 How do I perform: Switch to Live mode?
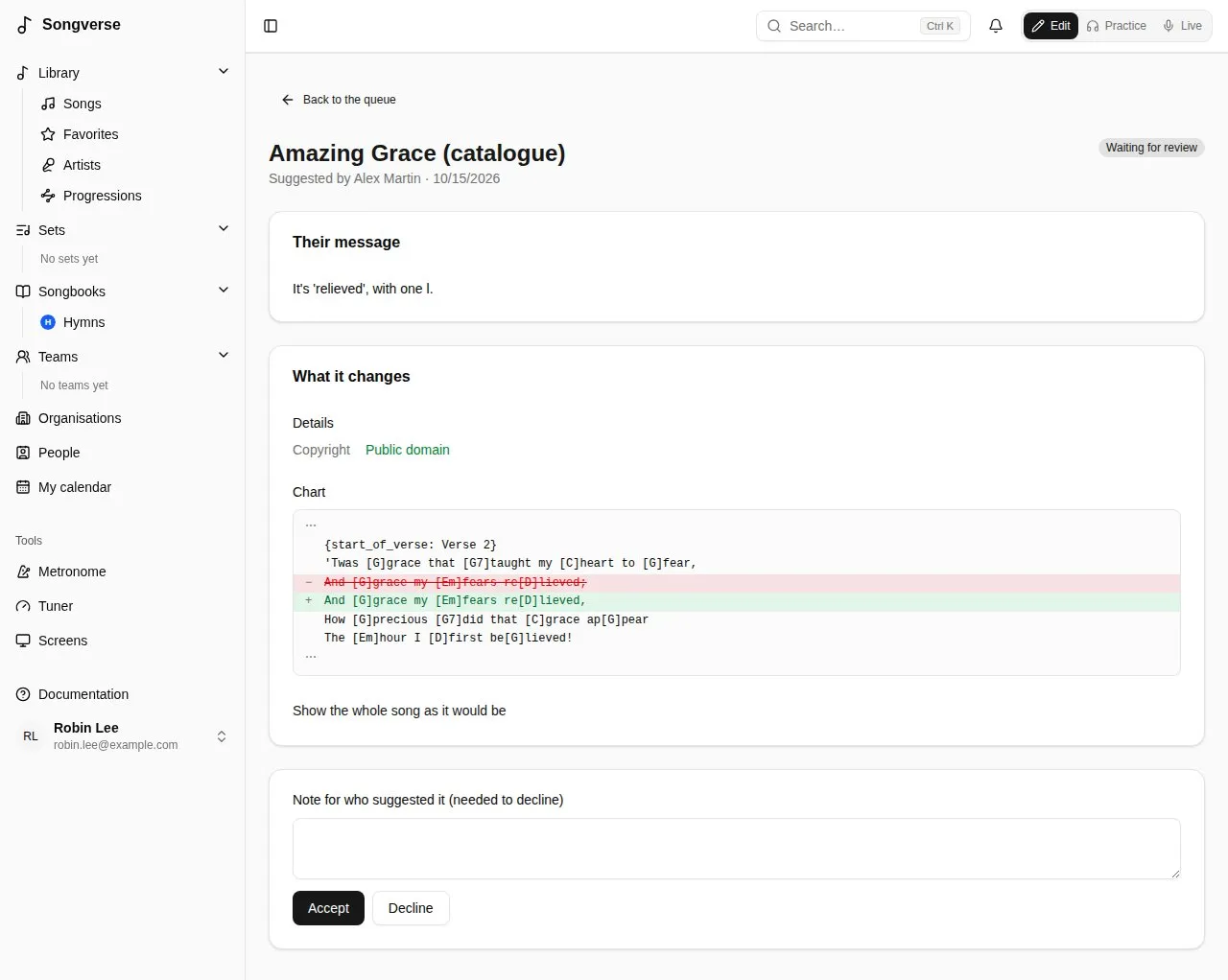(x=1182, y=26)
